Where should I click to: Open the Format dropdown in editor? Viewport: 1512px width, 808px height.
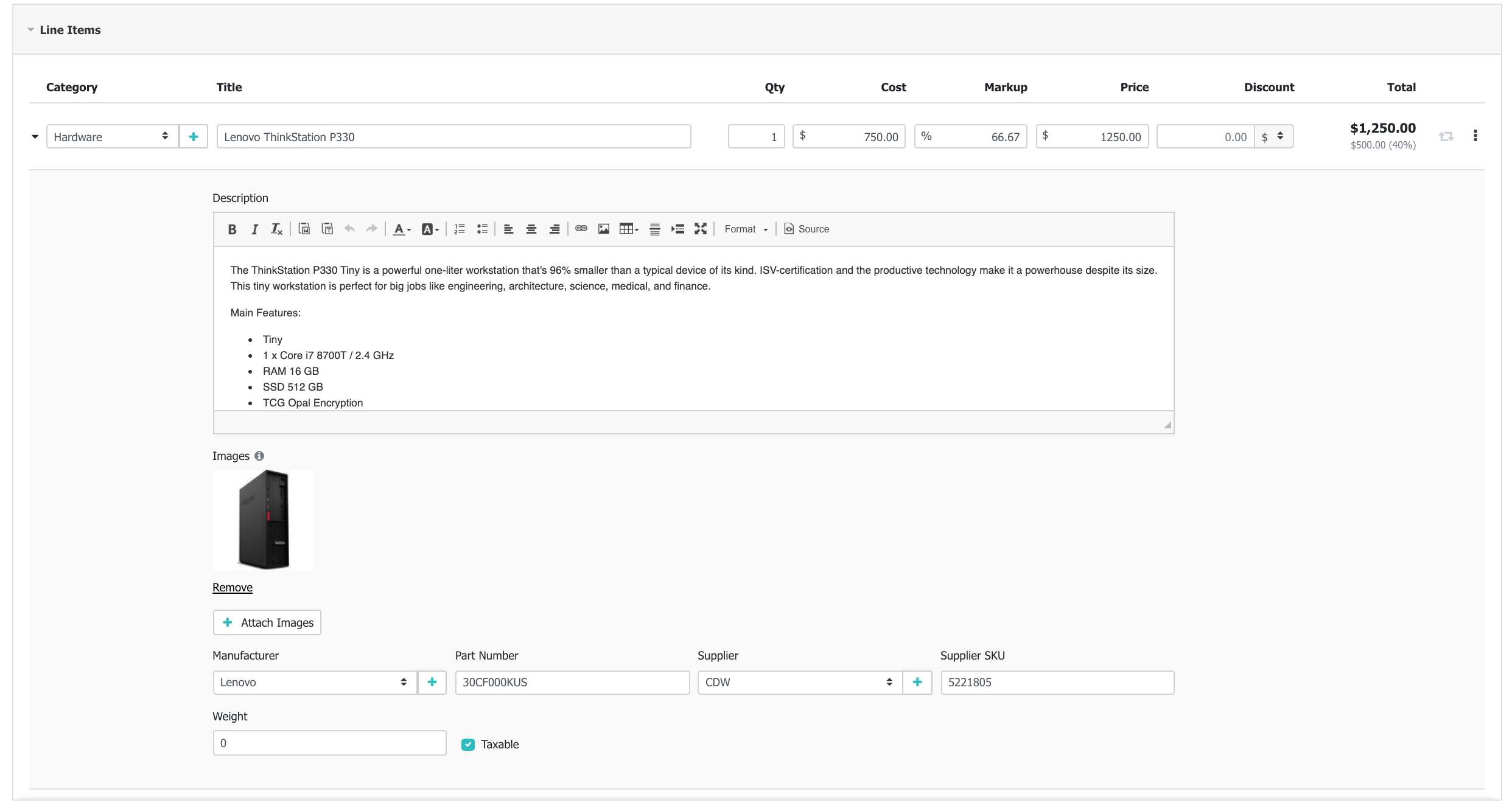coord(746,229)
